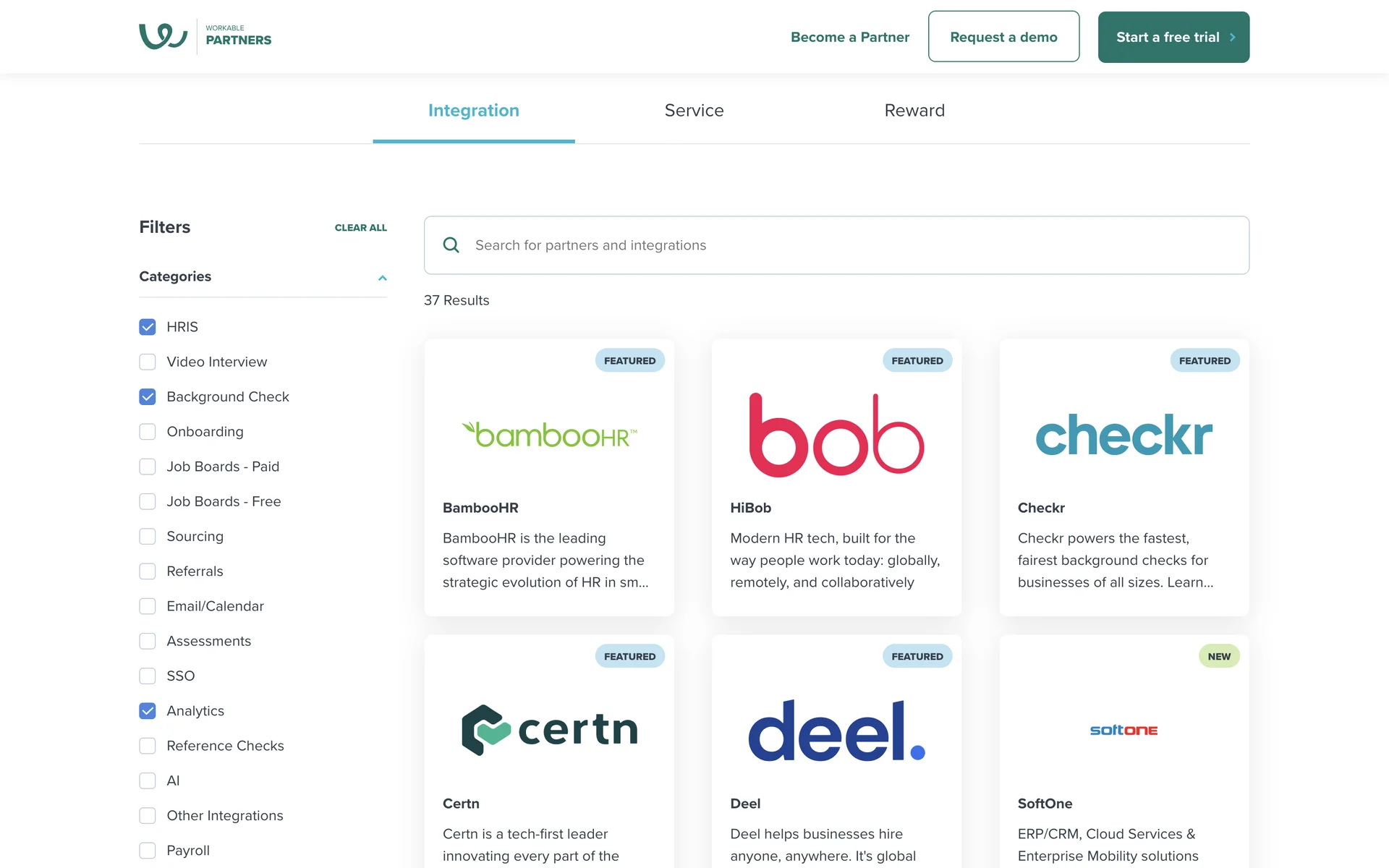Viewport: 1389px width, 868px height.
Task: Open the BambooHR logo card
Action: pyautogui.click(x=549, y=435)
